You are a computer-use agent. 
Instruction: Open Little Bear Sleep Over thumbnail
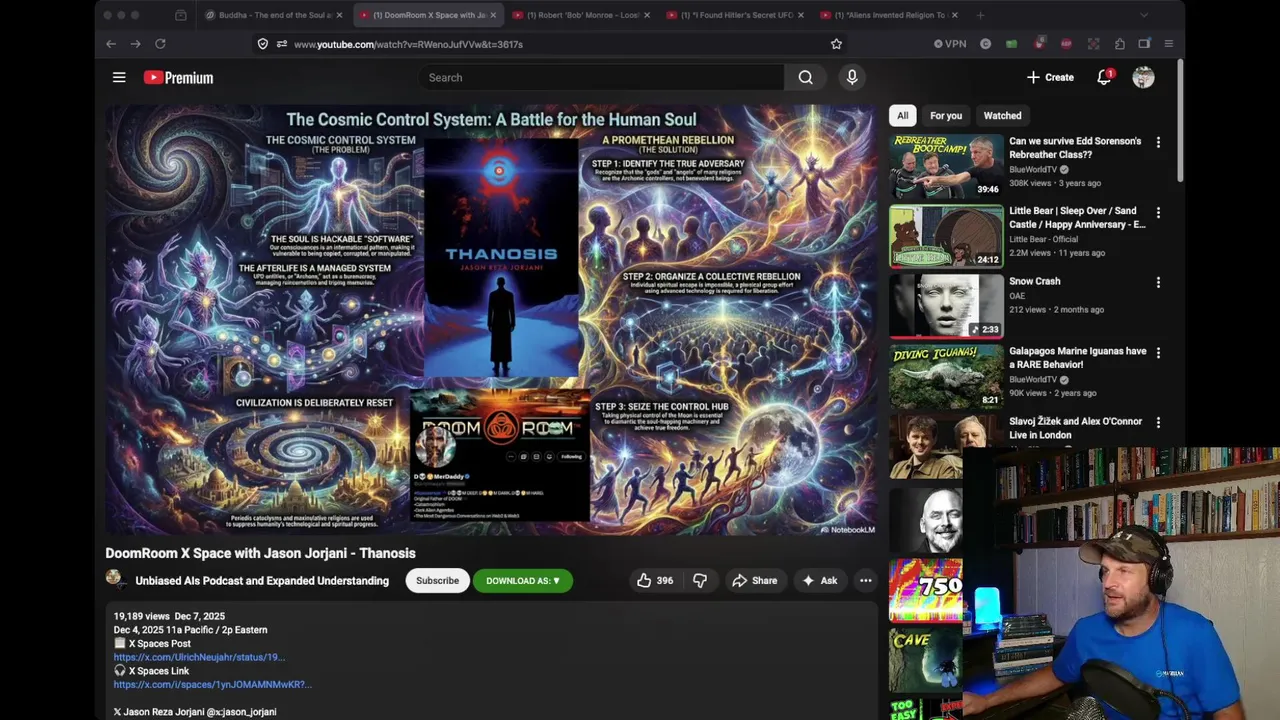pyautogui.click(x=946, y=236)
